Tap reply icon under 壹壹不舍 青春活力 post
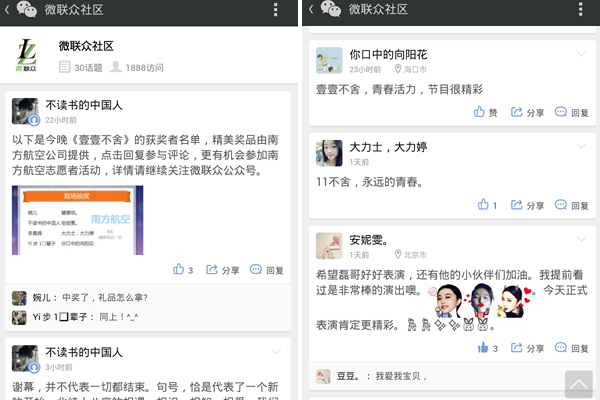Image resolution: width=600 pixels, height=400 pixels. pyautogui.click(x=571, y=113)
